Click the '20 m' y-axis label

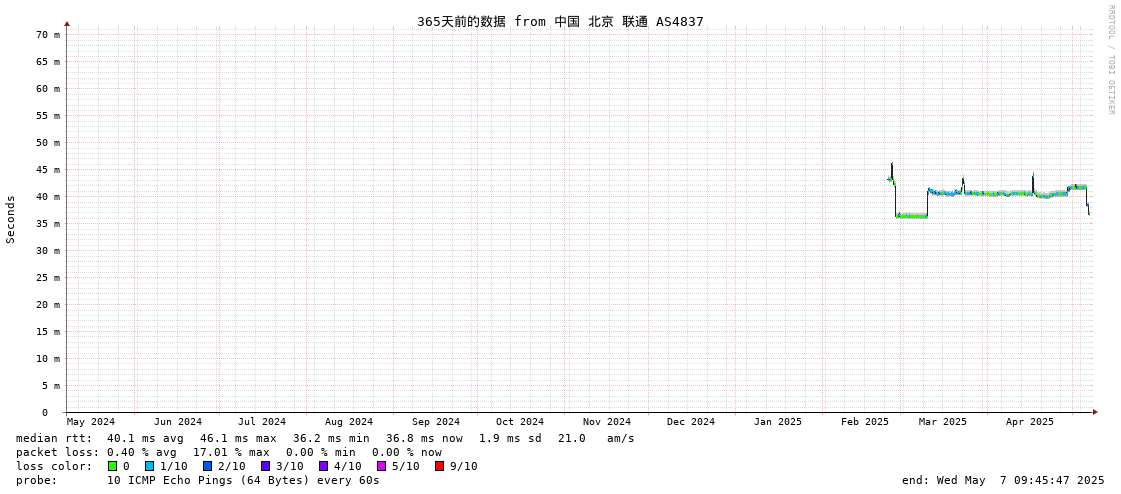click(x=48, y=305)
